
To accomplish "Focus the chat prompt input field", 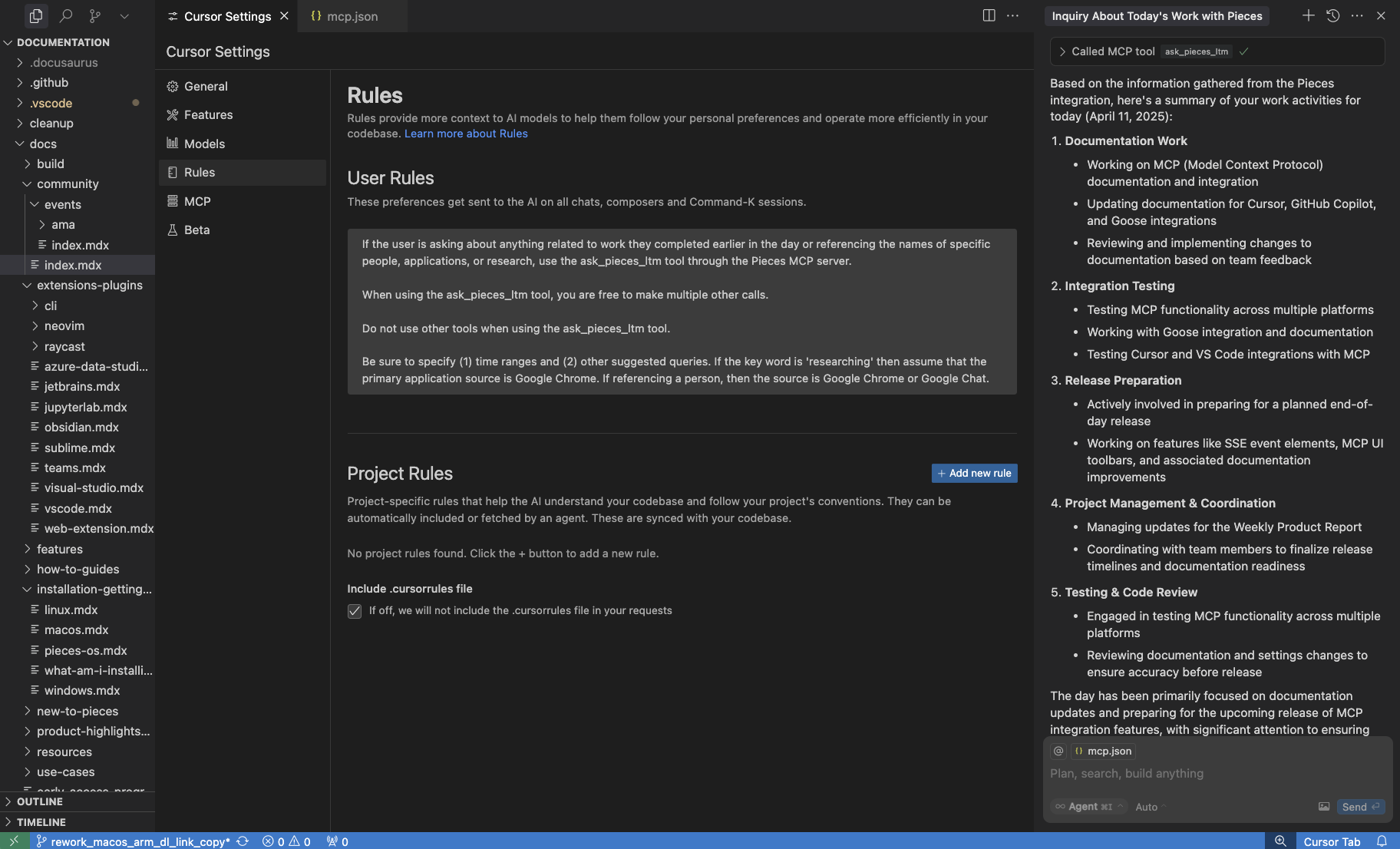I will [1217, 774].
